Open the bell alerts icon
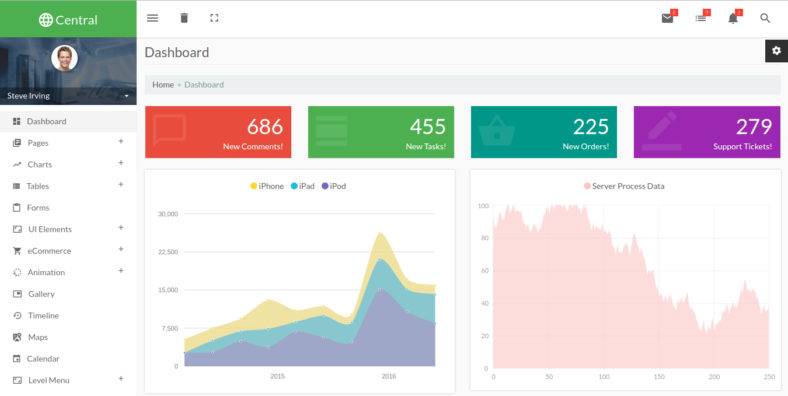Image resolution: width=788 pixels, height=396 pixels. click(733, 19)
